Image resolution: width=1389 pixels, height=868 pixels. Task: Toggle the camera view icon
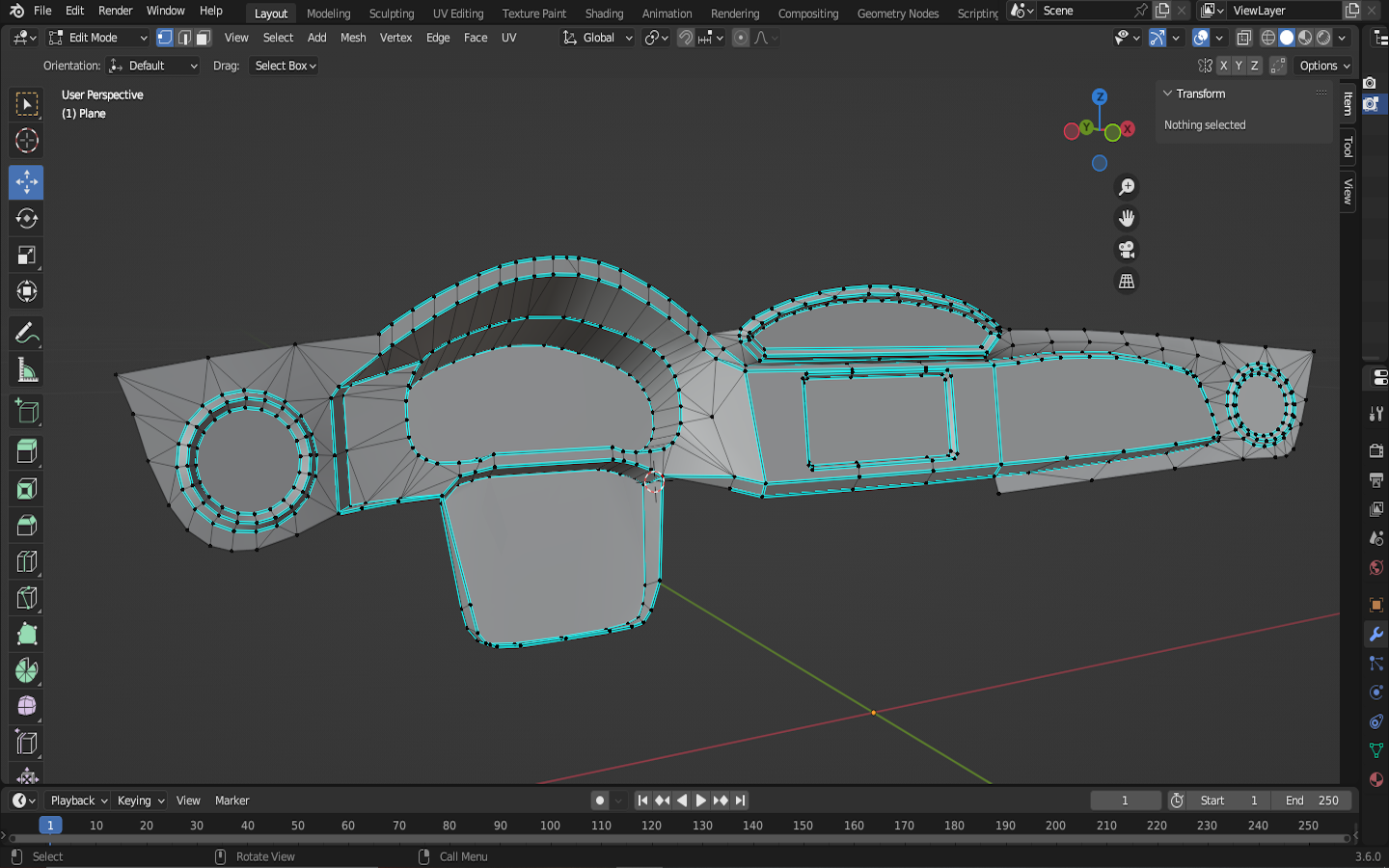coord(1126,250)
